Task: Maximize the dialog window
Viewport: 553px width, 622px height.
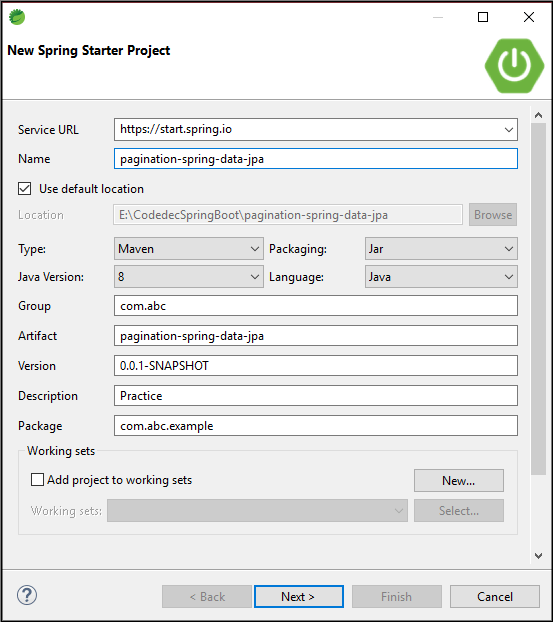Action: [483, 17]
